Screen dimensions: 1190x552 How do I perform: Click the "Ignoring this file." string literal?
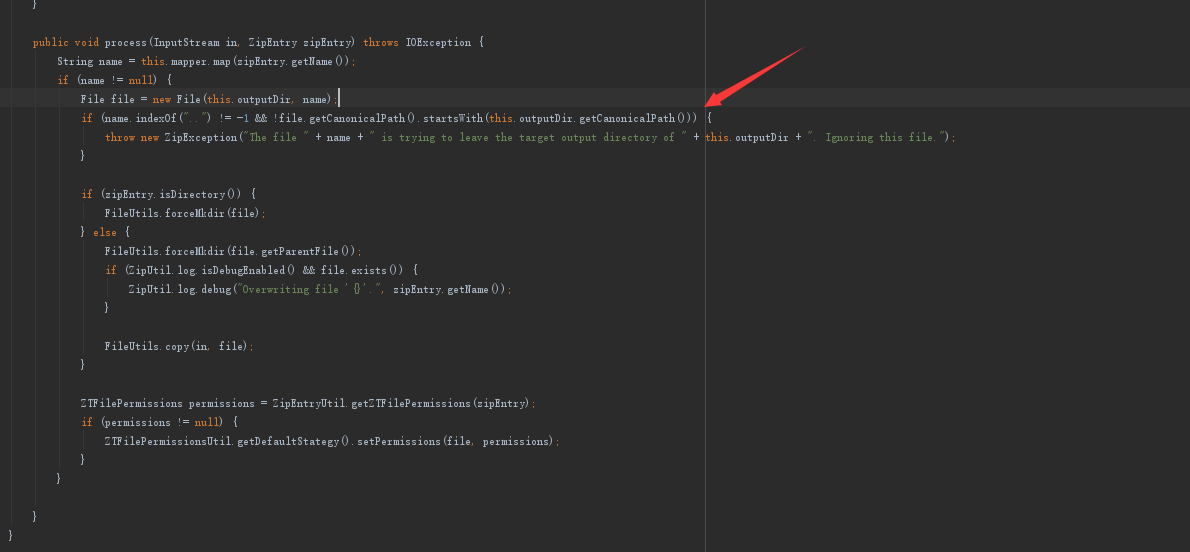(x=883, y=137)
